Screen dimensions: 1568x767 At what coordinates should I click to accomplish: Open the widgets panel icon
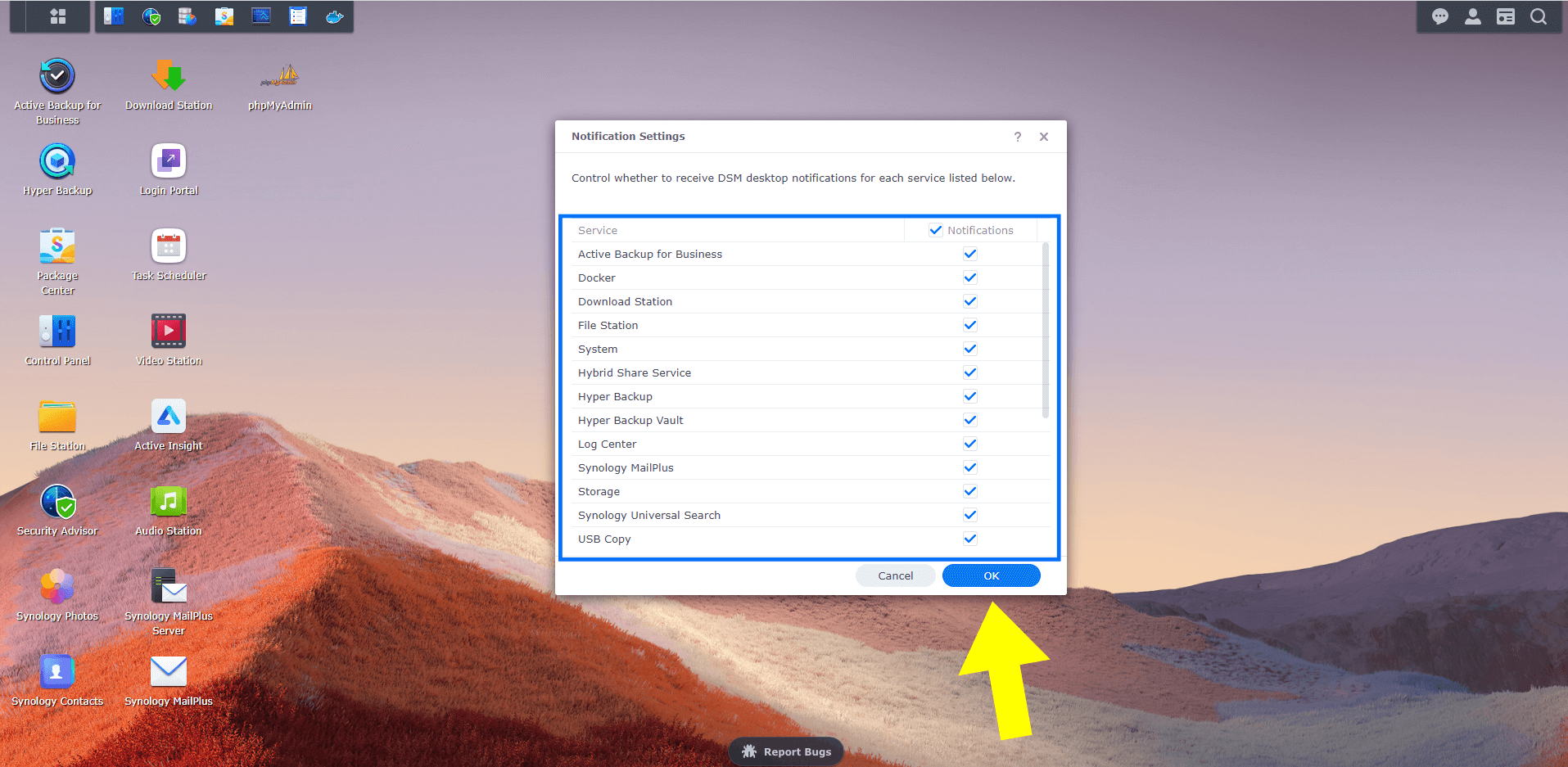[1506, 16]
